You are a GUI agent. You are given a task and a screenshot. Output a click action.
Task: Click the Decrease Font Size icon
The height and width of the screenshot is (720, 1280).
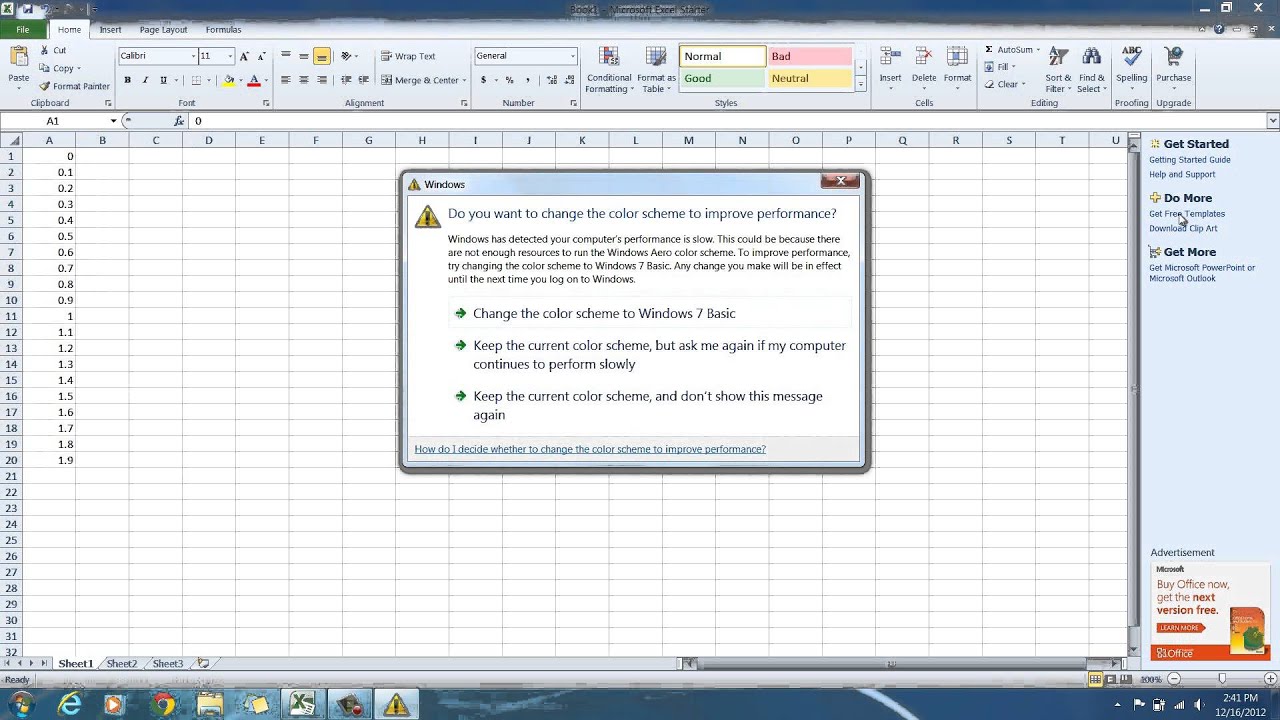pyautogui.click(x=262, y=56)
